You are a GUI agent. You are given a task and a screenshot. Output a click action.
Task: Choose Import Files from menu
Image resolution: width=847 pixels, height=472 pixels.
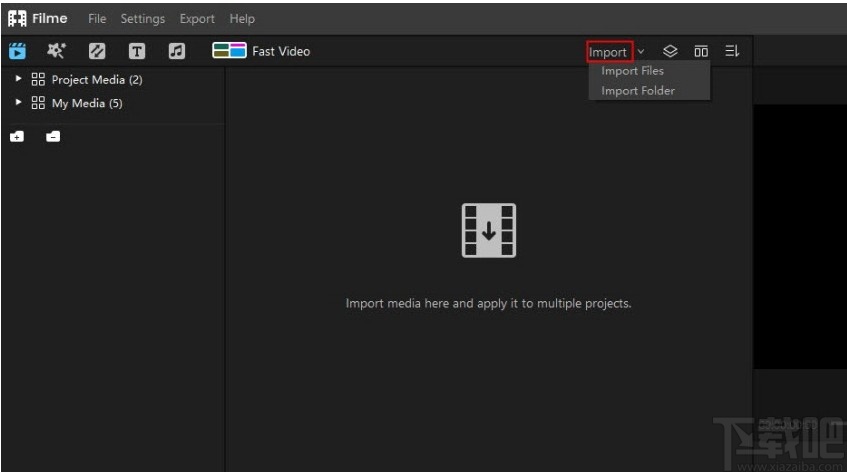tap(632, 71)
